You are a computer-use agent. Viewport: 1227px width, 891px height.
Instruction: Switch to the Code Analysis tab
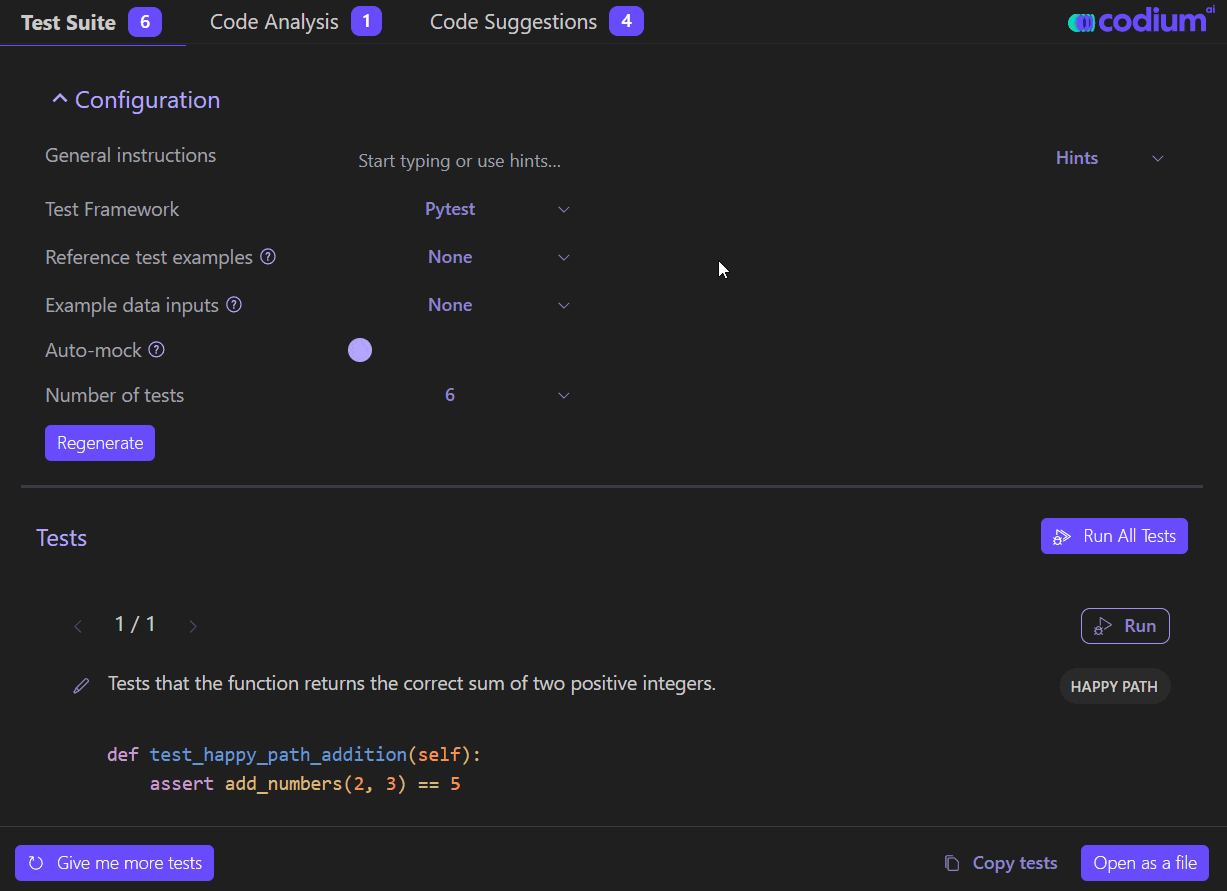point(273,21)
